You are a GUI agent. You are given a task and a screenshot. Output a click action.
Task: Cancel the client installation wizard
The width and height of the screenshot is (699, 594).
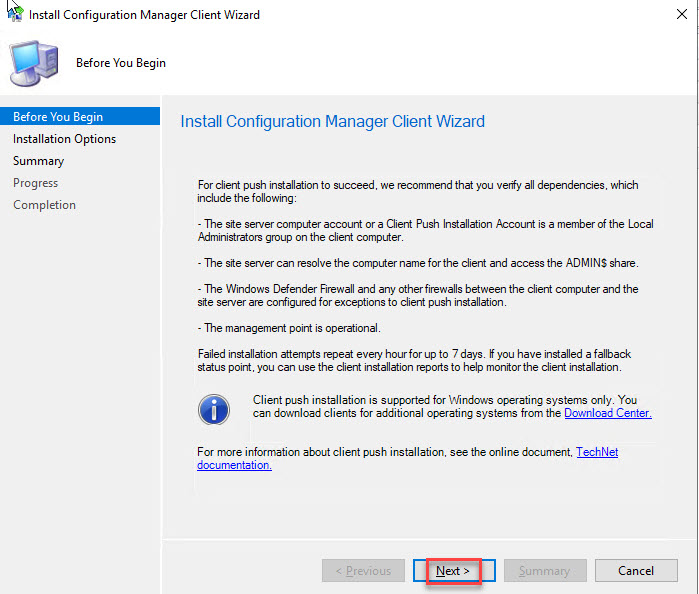pos(636,571)
